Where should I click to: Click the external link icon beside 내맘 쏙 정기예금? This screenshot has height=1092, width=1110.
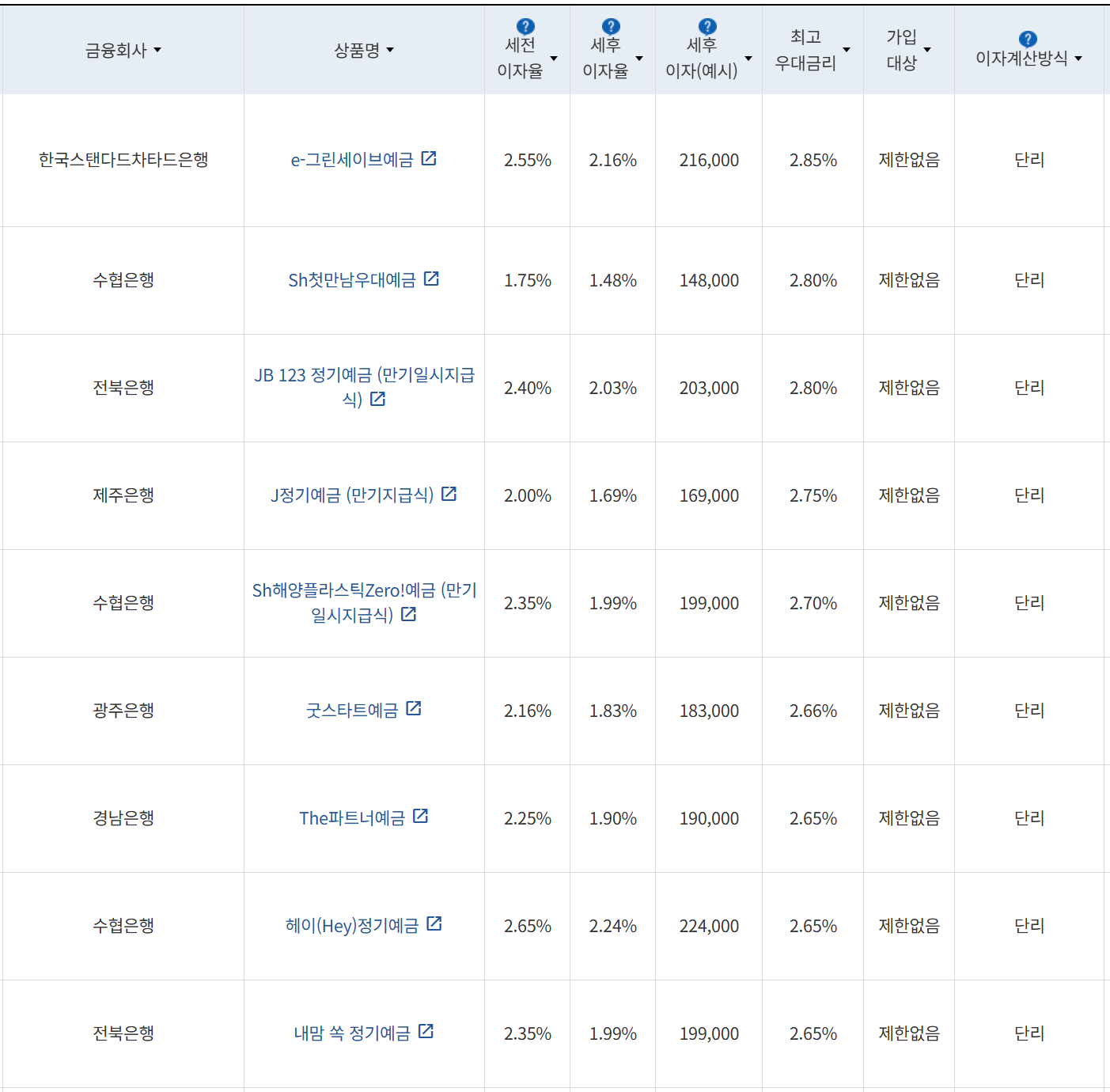coord(427,1031)
